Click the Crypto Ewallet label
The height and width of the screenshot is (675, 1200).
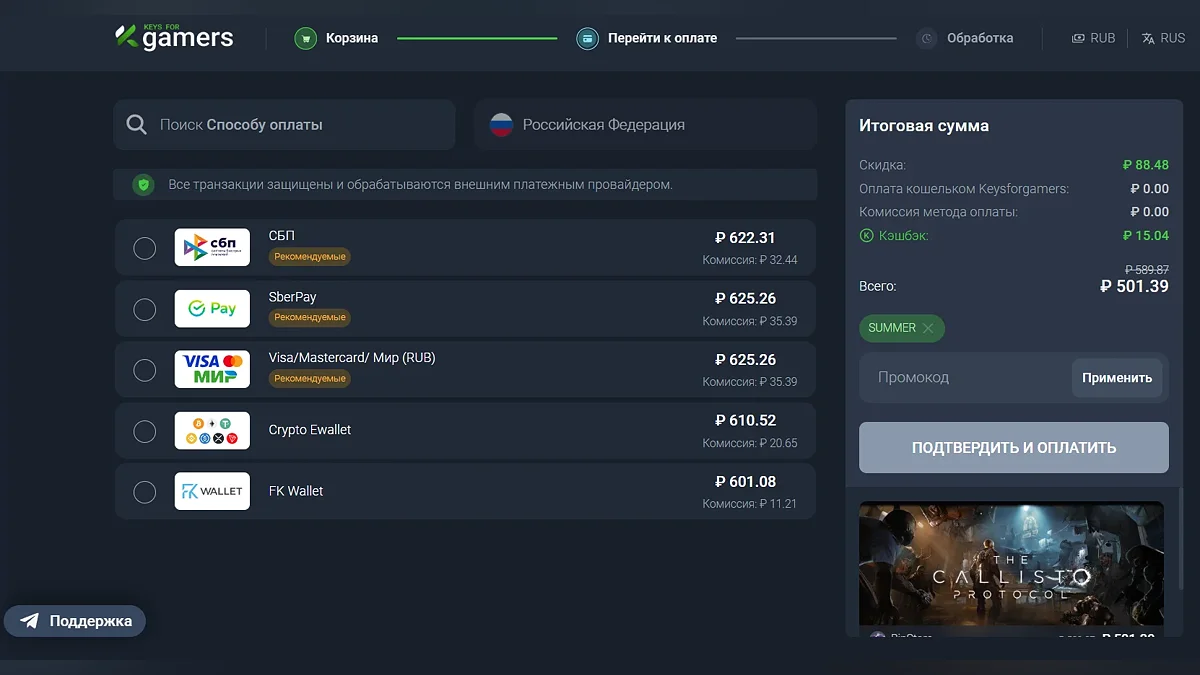click(x=310, y=430)
